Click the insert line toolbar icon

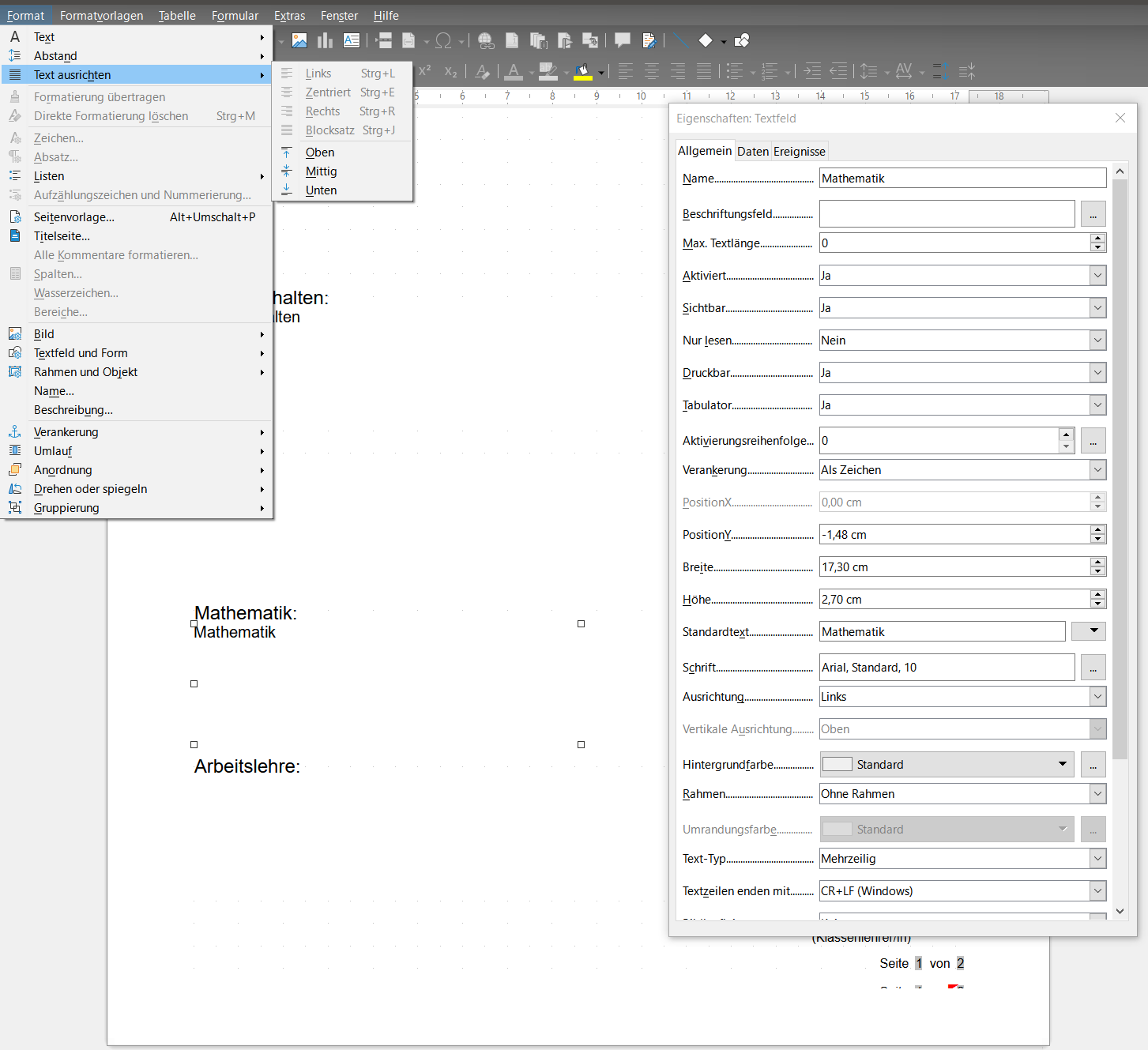(680, 40)
